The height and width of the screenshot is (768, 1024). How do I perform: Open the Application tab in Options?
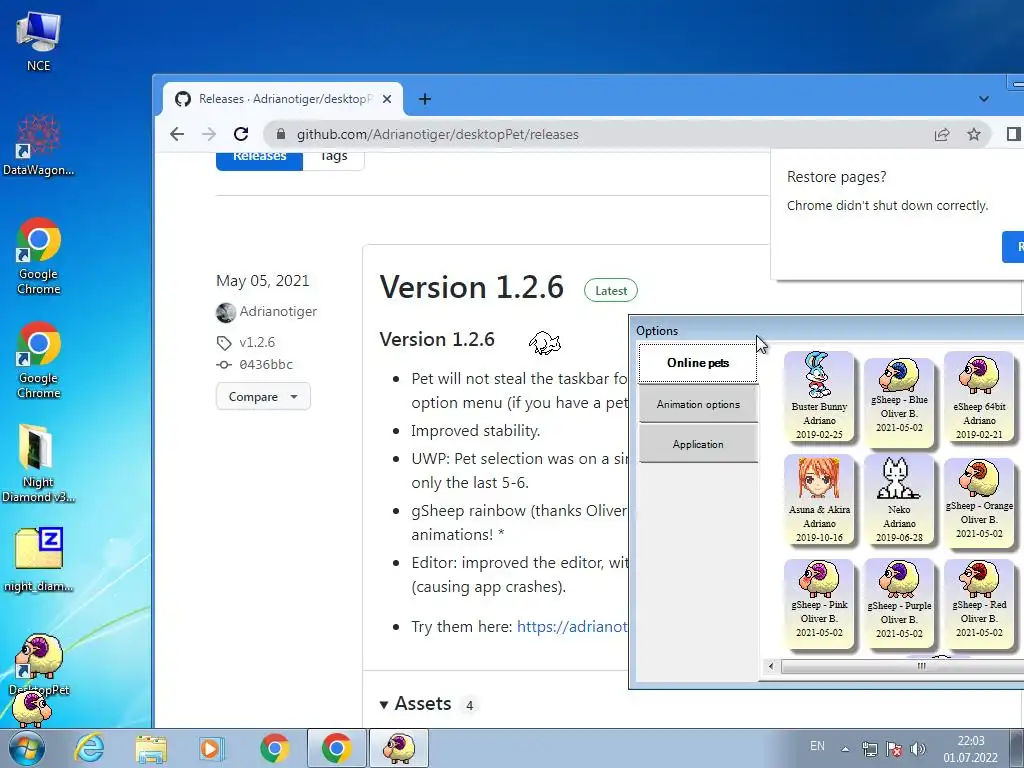click(x=698, y=444)
